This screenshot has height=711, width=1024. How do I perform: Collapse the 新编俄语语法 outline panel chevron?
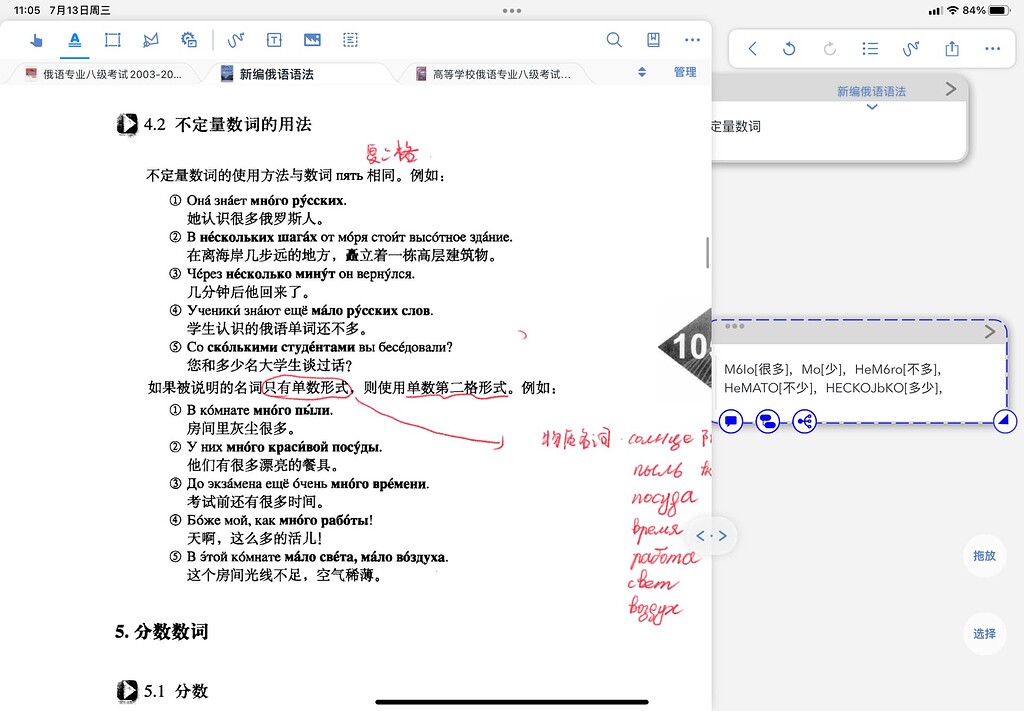point(872,106)
